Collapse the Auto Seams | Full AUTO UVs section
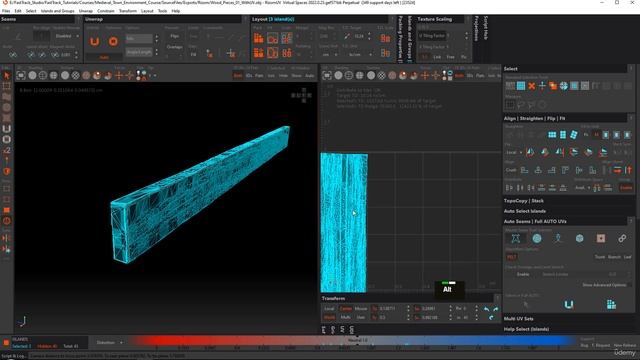Image resolution: width=640 pixels, height=360 pixels. [x=535, y=221]
